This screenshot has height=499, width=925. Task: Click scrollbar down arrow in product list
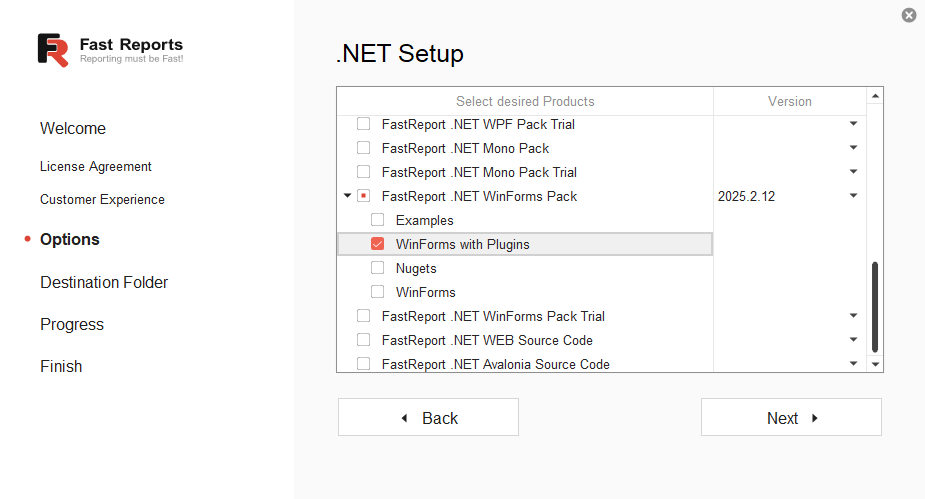click(x=875, y=364)
